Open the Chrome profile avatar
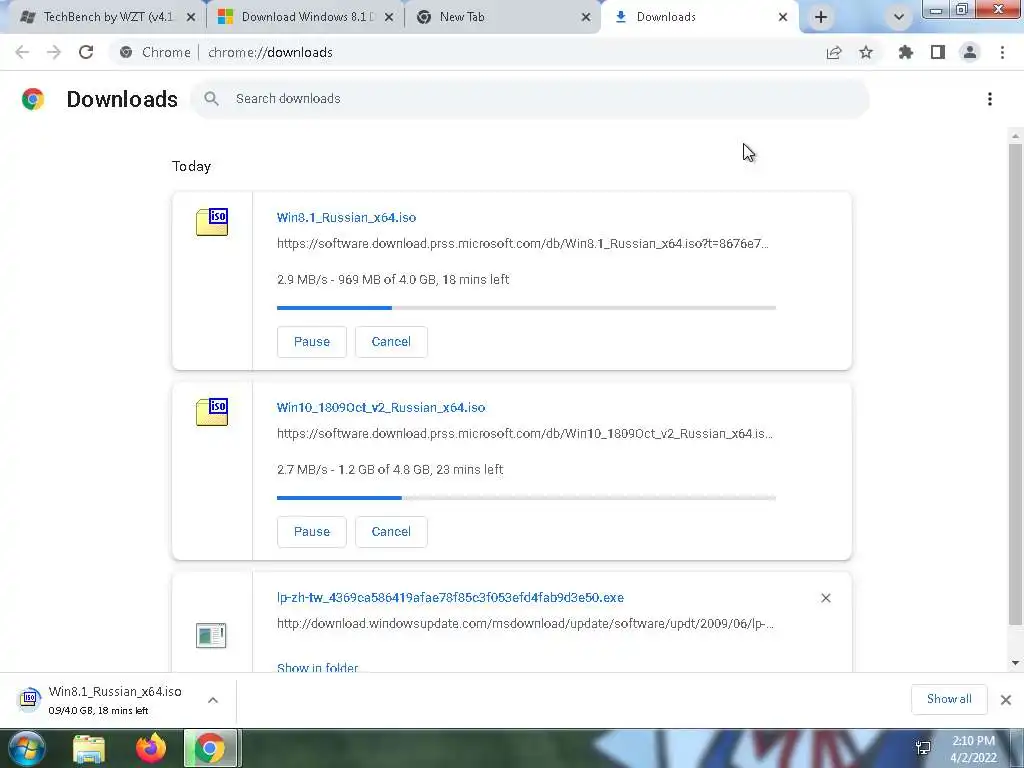1024x768 pixels. tap(970, 52)
